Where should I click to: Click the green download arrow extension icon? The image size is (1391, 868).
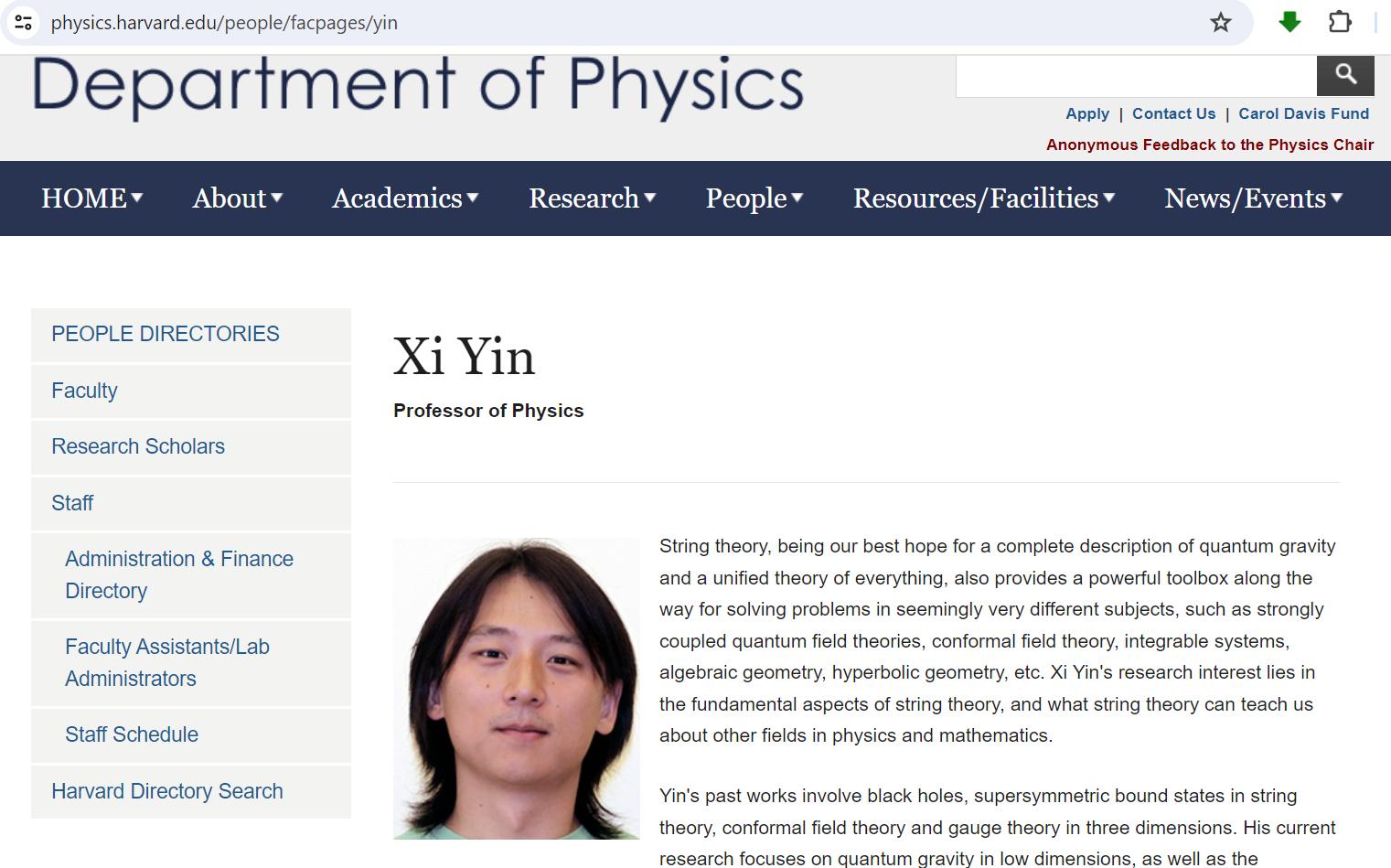(1289, 23)
